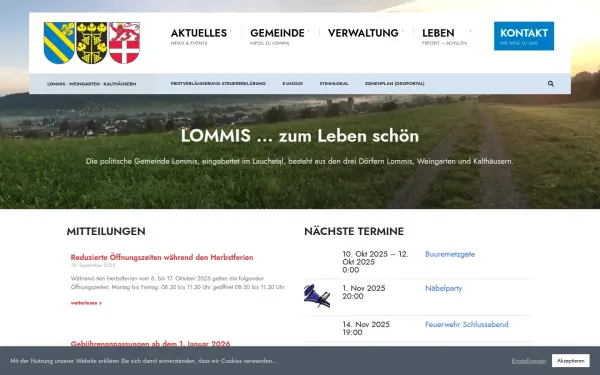Viewport: 600px width, 375px height.
Task: Click Lommis - Weingarten - Kalthäusern text
Action: [91, 84]
